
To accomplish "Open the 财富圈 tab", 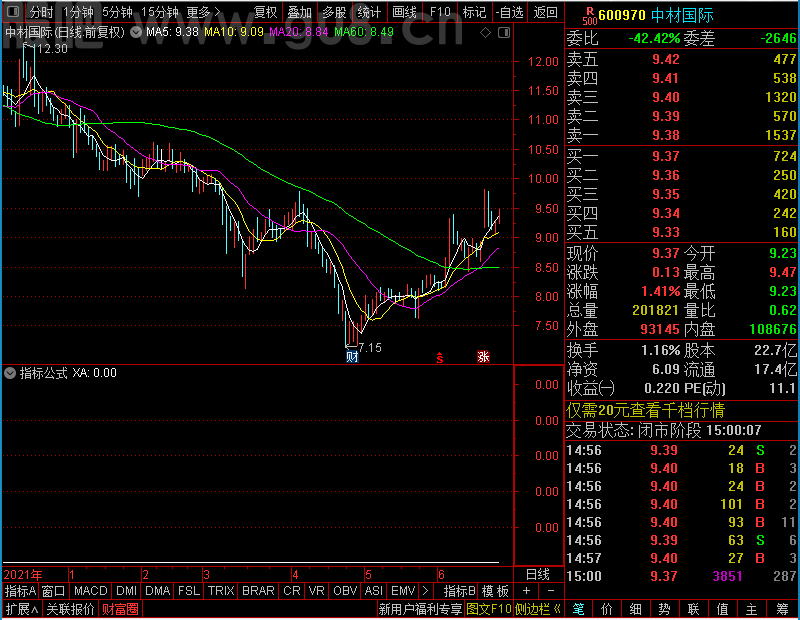I will coord(120,609).
